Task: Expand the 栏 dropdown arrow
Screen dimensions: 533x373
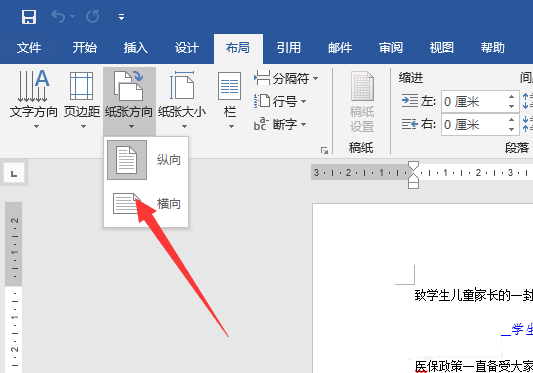Action: pos(231,126)
